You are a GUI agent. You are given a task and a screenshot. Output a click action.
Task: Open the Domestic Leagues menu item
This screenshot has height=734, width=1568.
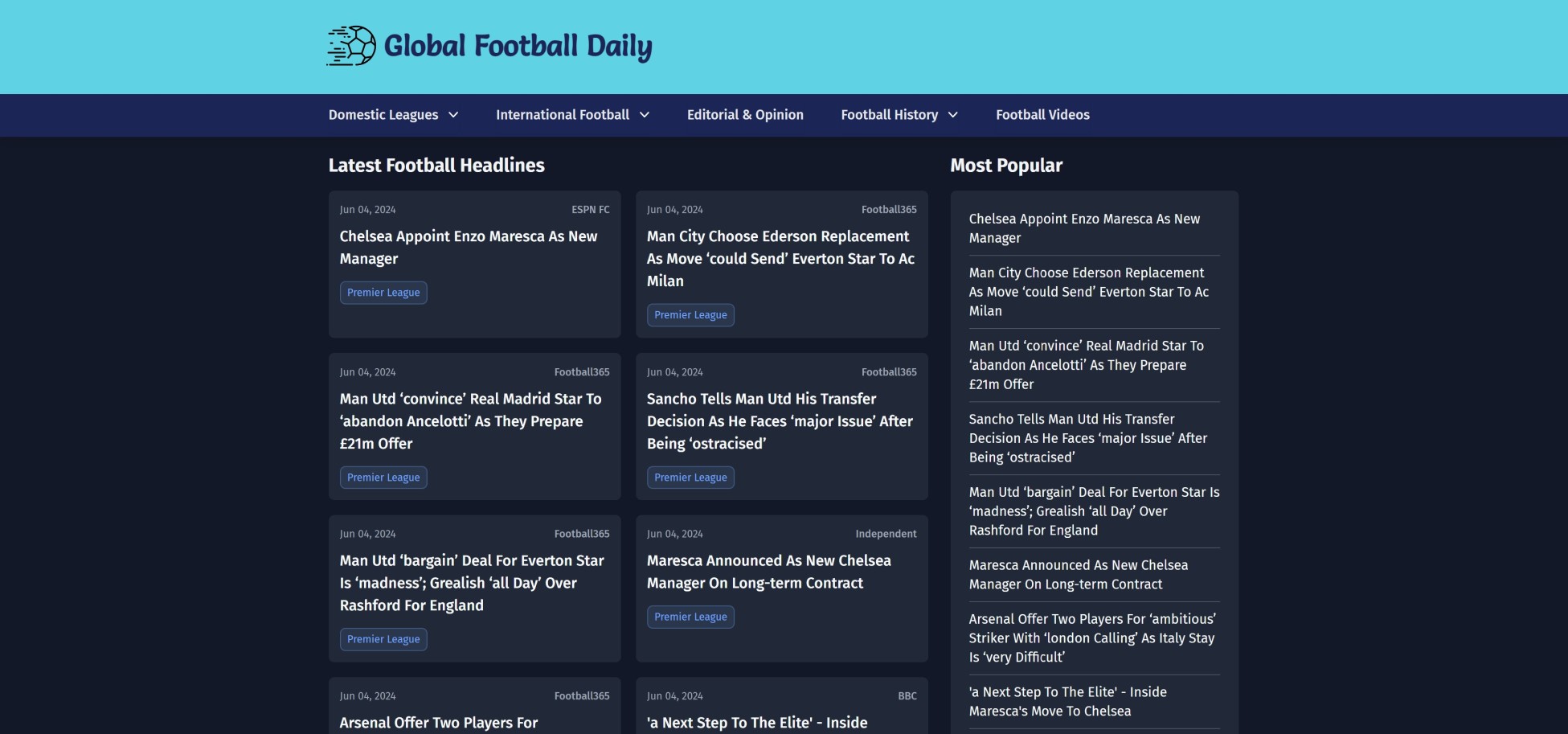[383, 115]
